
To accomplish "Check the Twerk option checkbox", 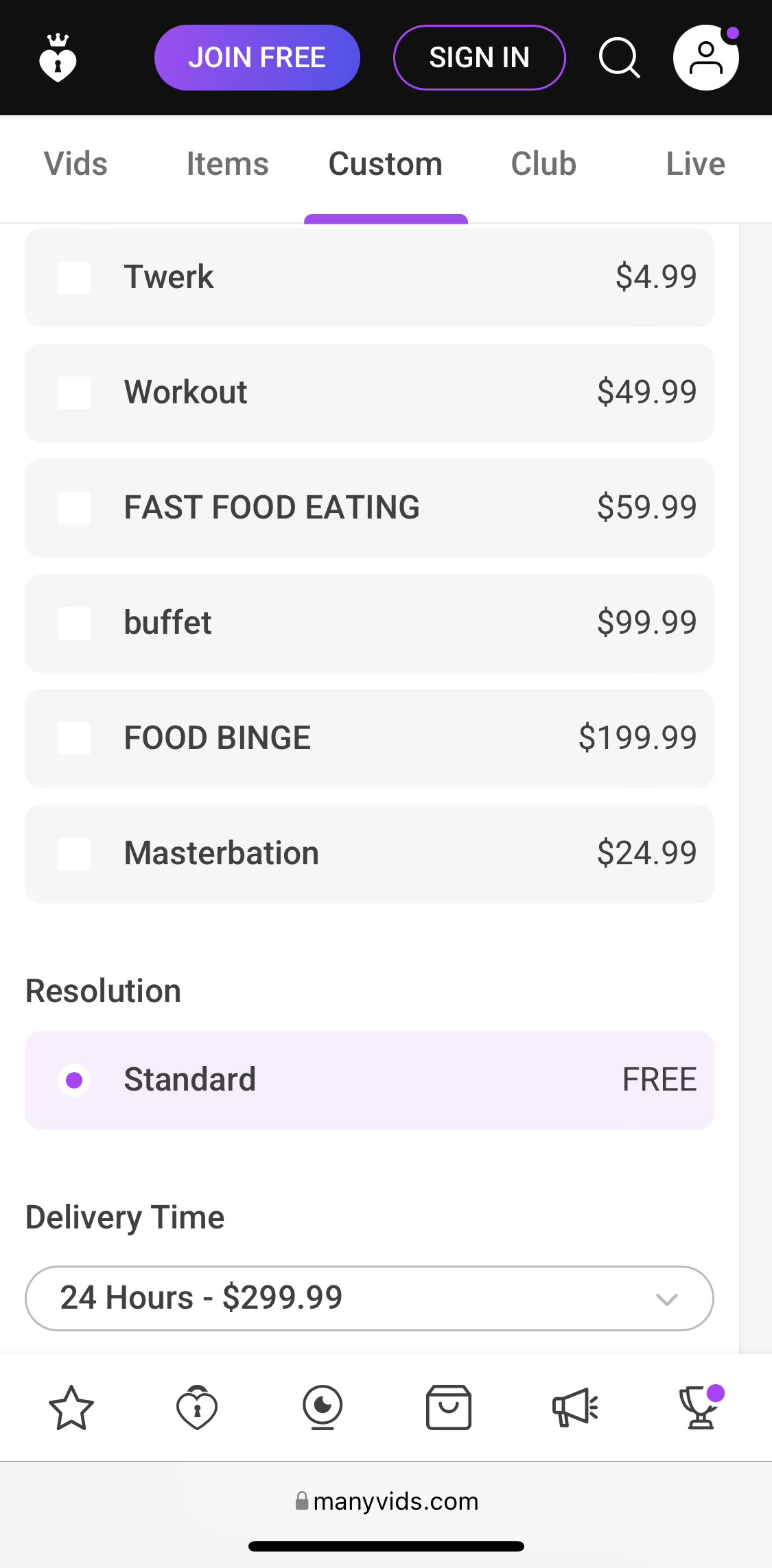I will [74, 278].
